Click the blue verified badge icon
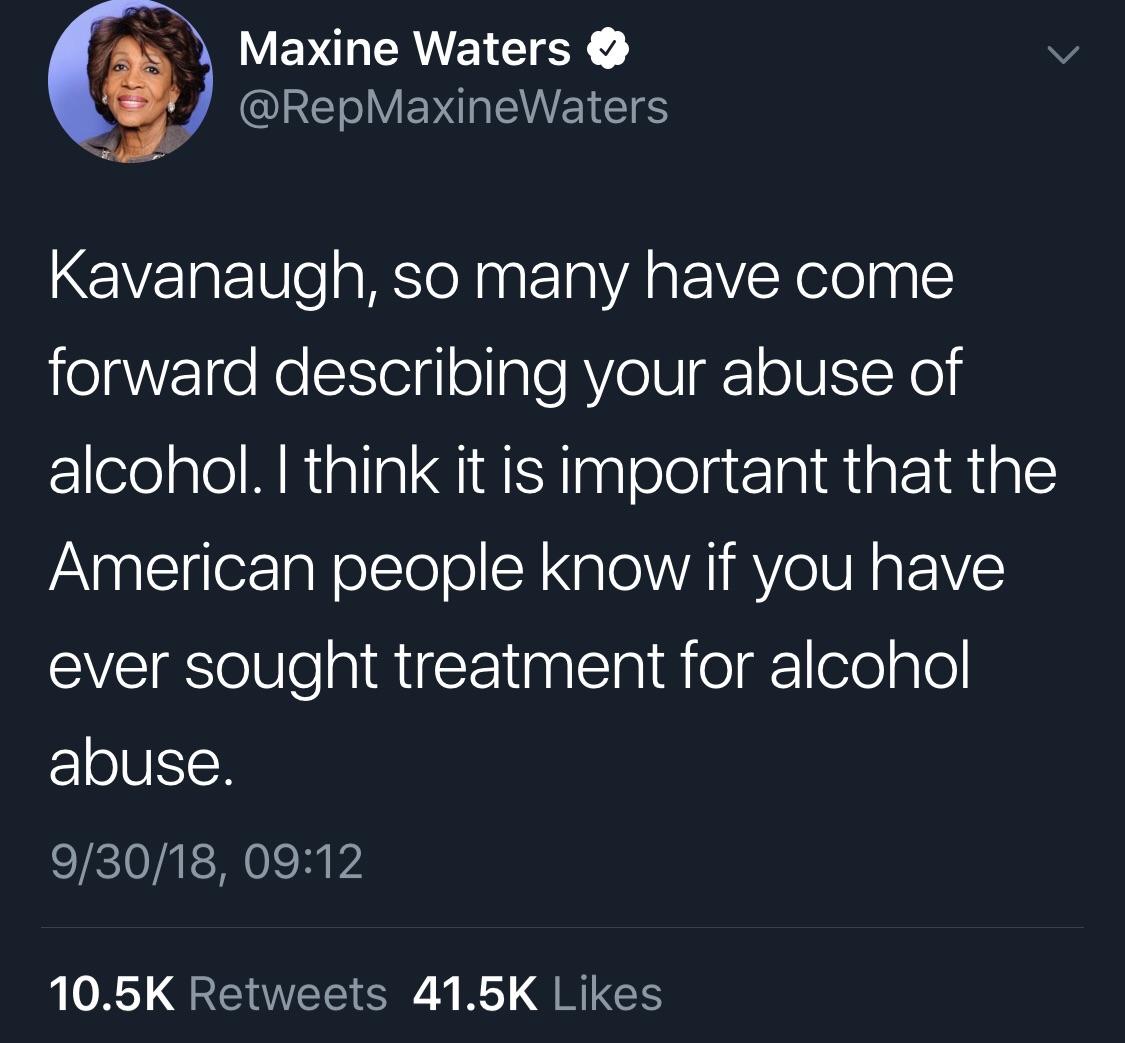 point(608,49)
